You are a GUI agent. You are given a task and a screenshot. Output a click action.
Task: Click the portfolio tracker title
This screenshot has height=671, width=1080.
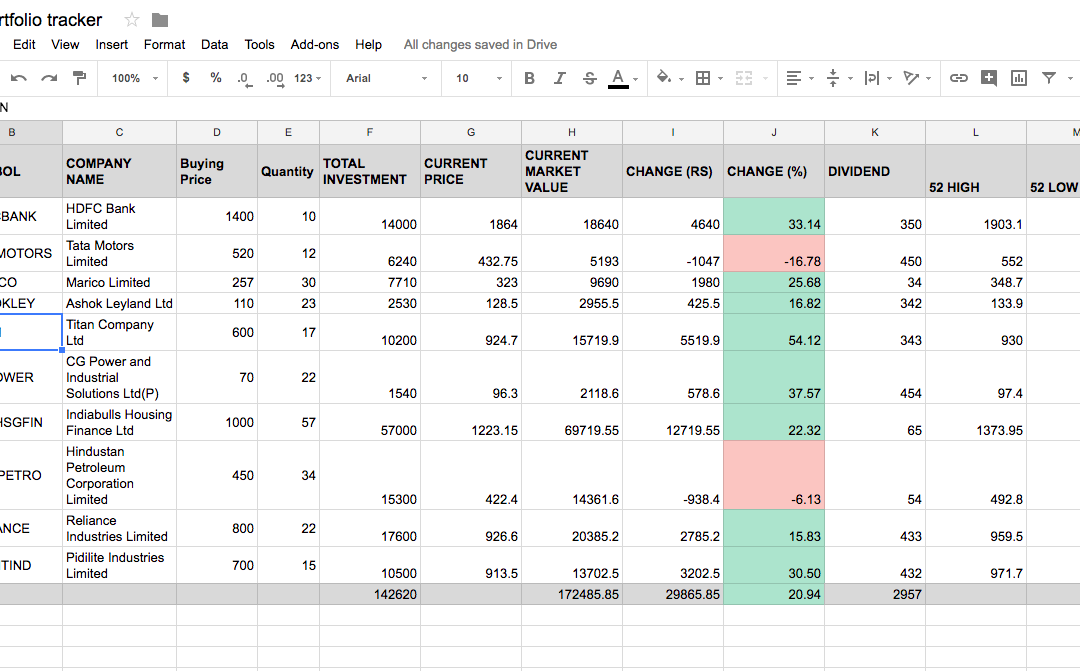coord(50,20)
